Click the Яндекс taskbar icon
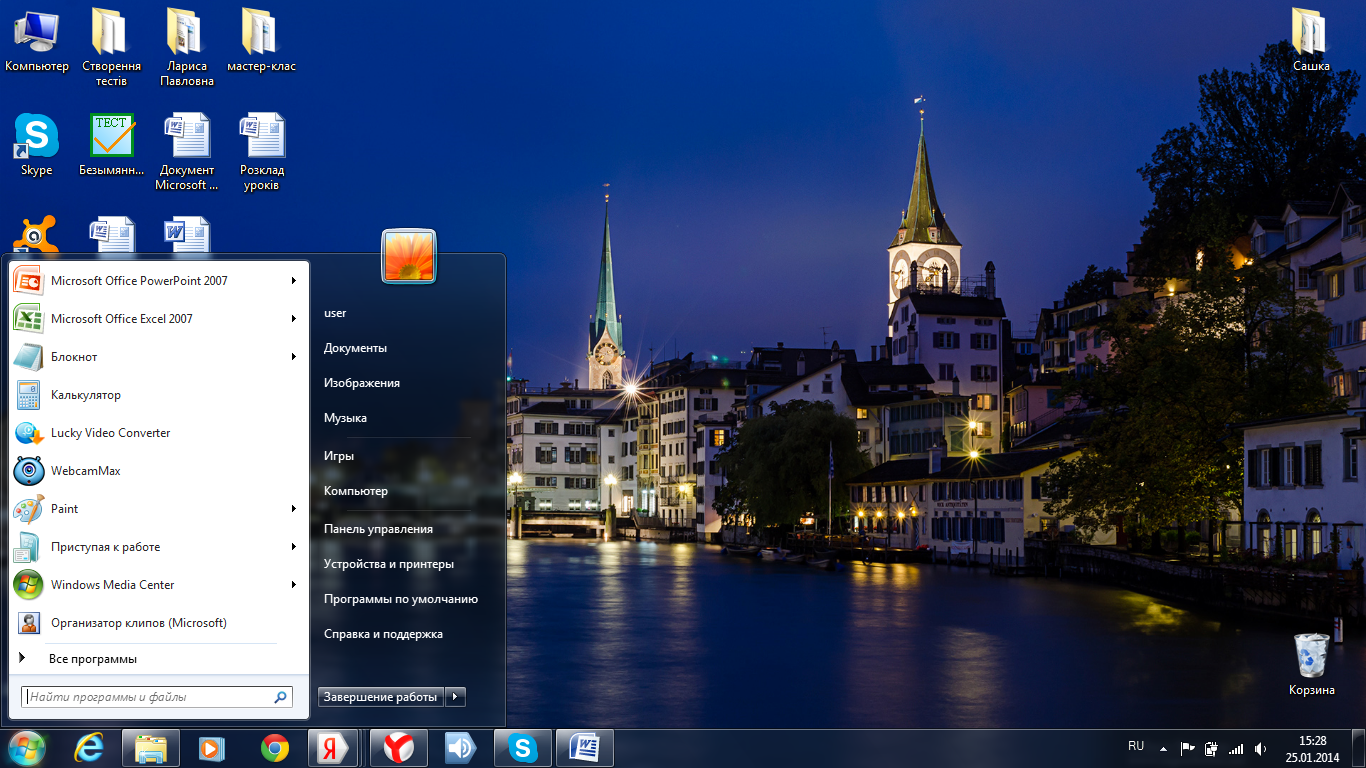 coord(333,748)
